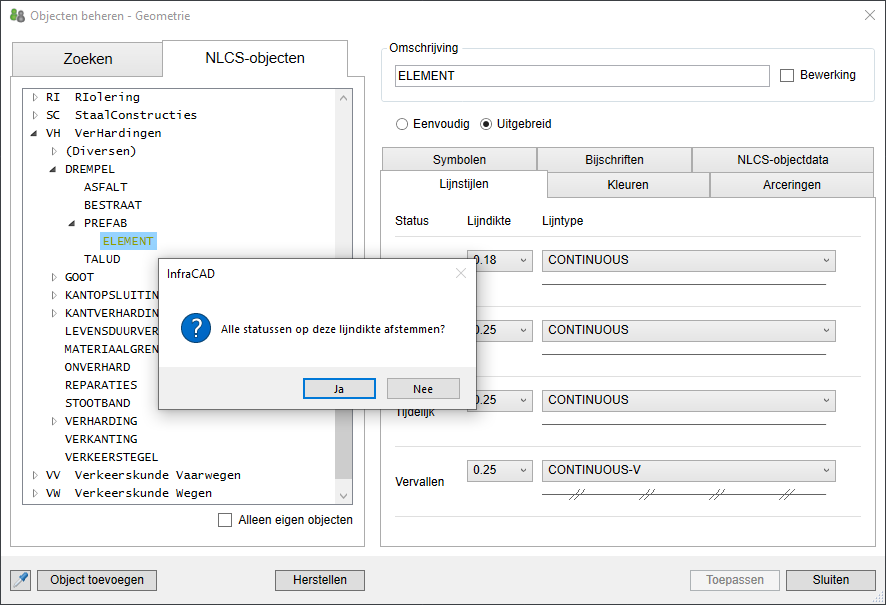Enable the Bewerking checkbox
This screenshot has width=886, height=605.
[787, 76]
